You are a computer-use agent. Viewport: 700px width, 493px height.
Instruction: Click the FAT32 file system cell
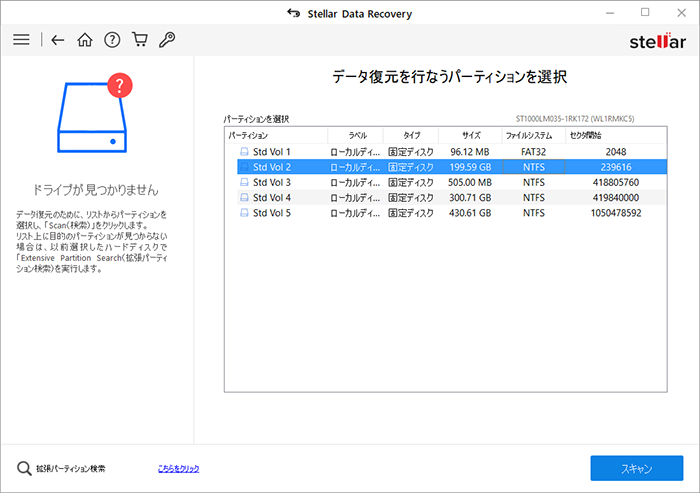(533, 152)
